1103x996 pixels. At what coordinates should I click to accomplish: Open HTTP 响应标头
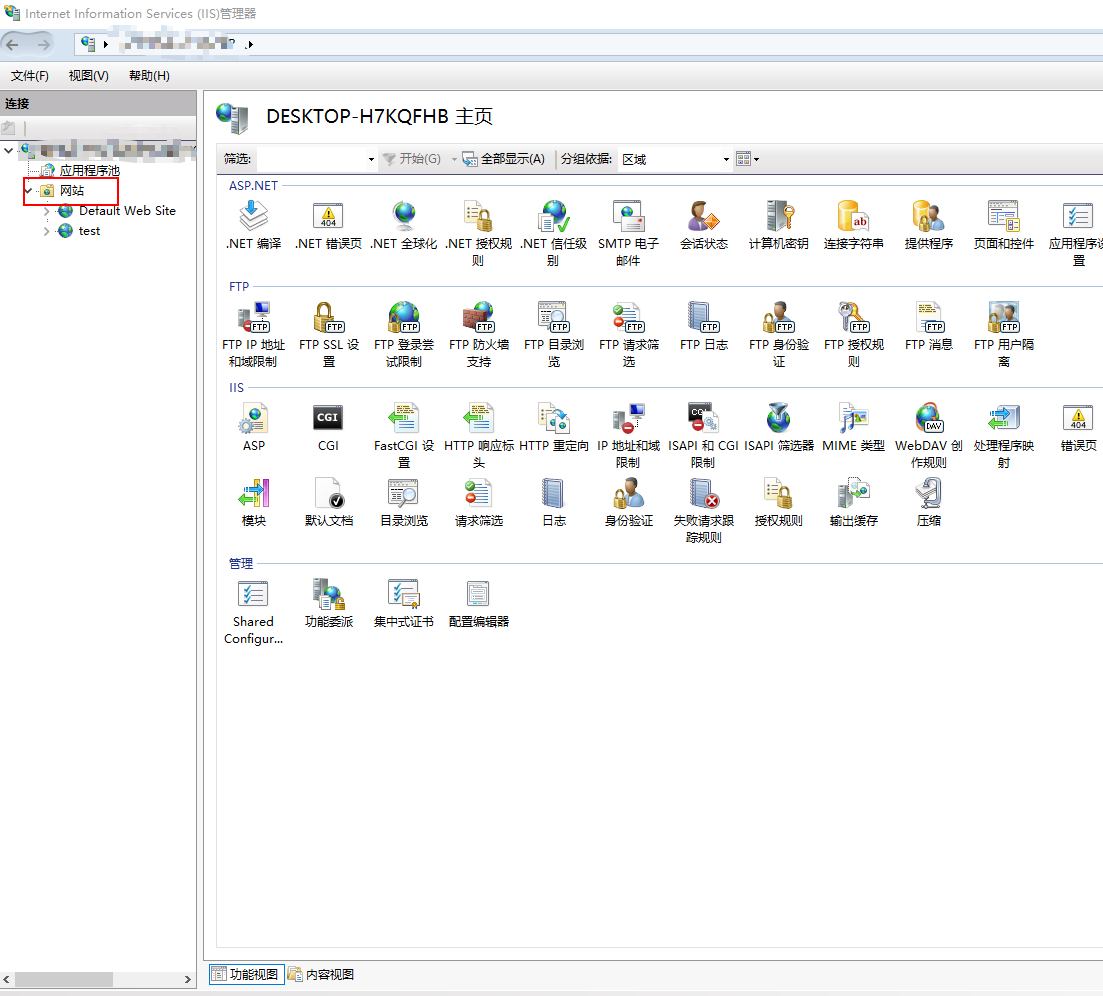pos(478,435)
